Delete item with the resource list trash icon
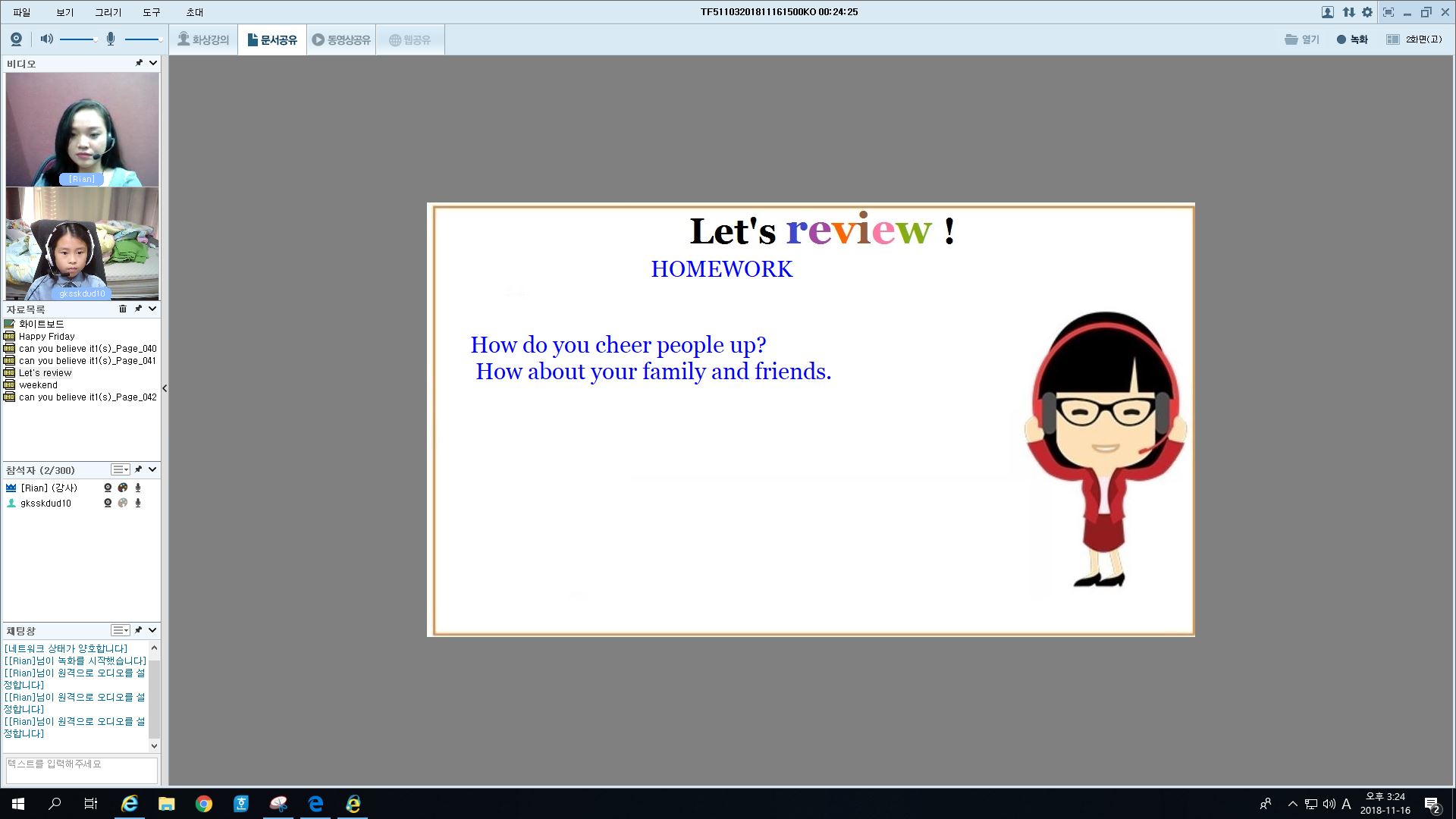Viewport: 1456px width, 819px height. click(x=123, y=309)
